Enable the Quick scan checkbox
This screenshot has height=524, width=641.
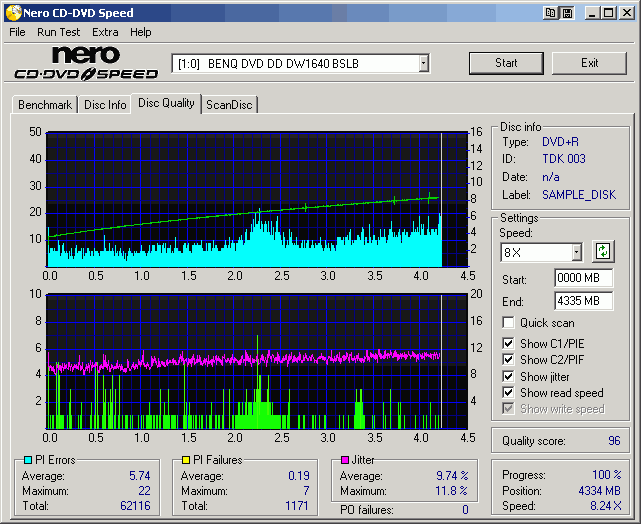coord(509,323)
